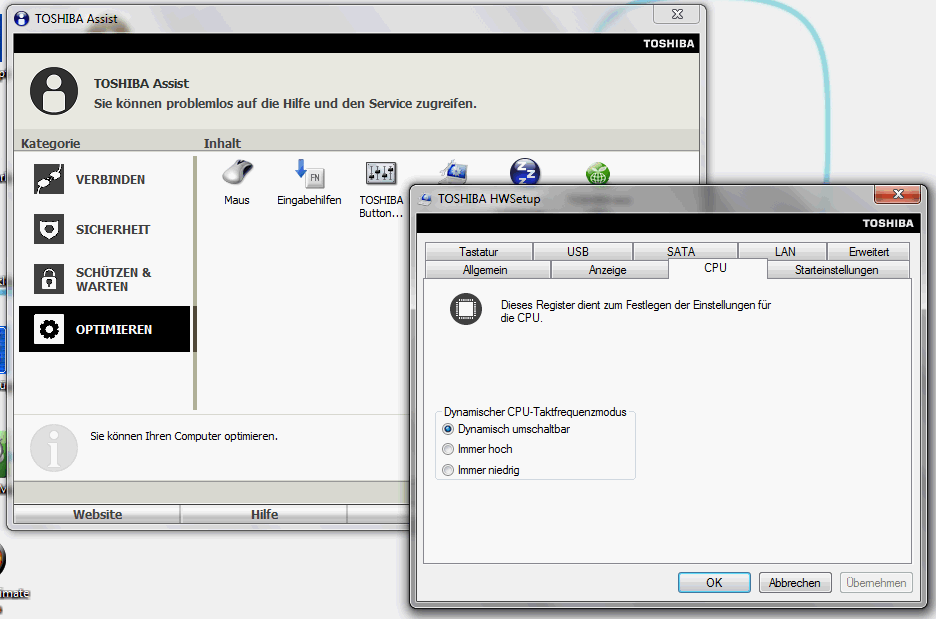
Task: Select Dynamisch umschaltbar radio option
Action: point(448,429)
